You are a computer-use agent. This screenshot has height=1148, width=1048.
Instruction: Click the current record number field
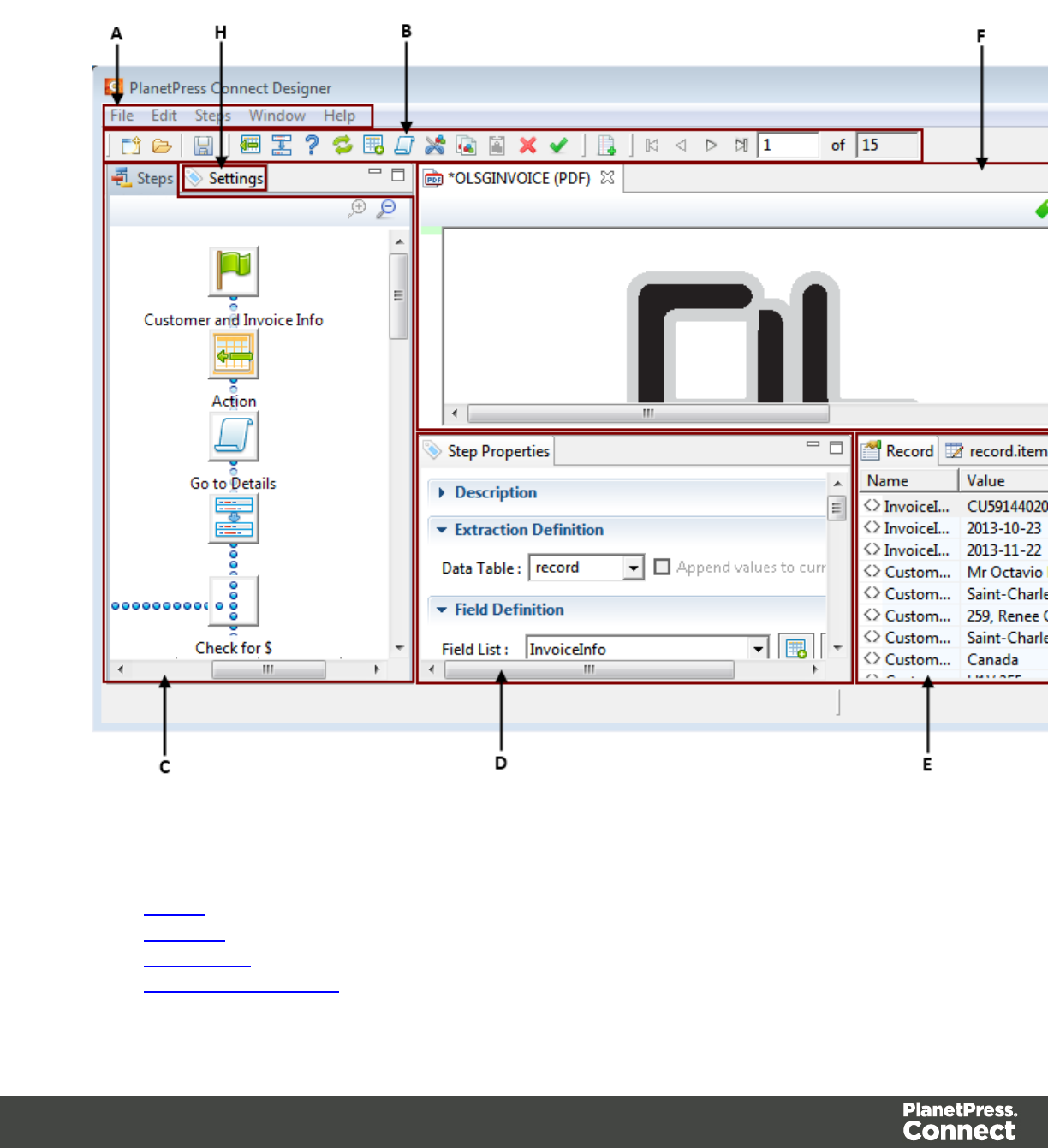(x=788, y=146)
